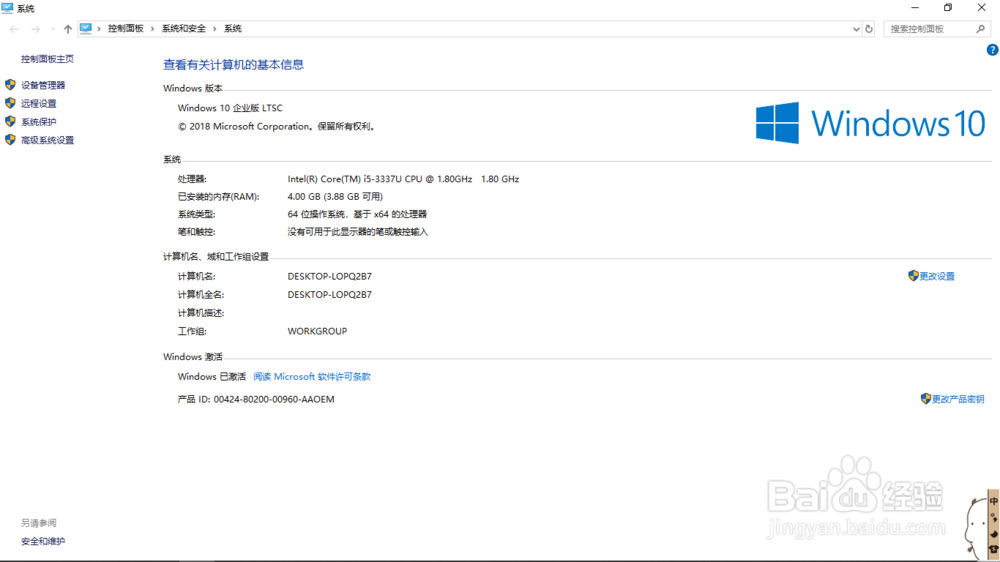
Task: Select 系统和安全 breadcrumb in address bar
Action: pyautogui.click(x=184, y=29)
